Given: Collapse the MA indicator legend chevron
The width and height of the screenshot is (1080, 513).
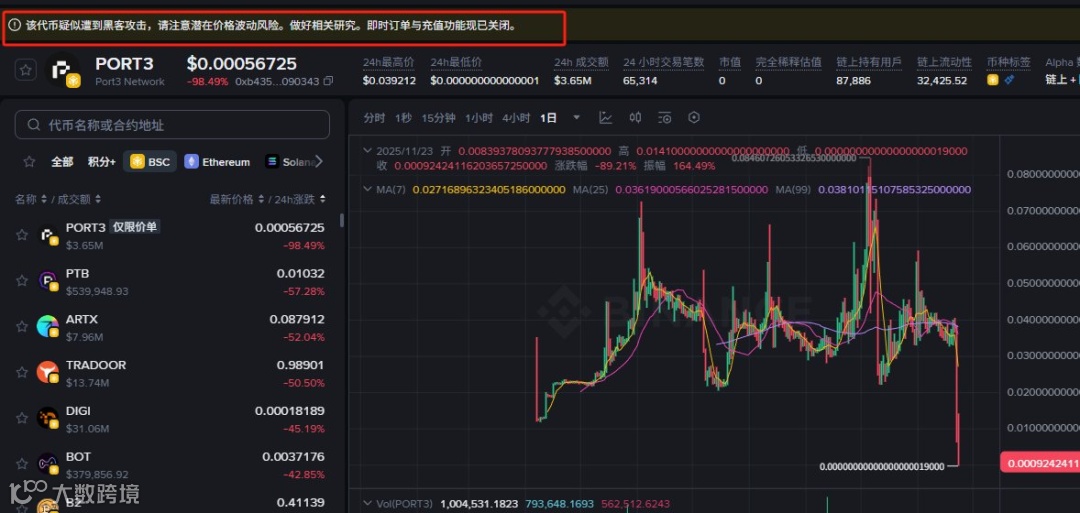Looking at the screenshot, I should tap(368, 189).
